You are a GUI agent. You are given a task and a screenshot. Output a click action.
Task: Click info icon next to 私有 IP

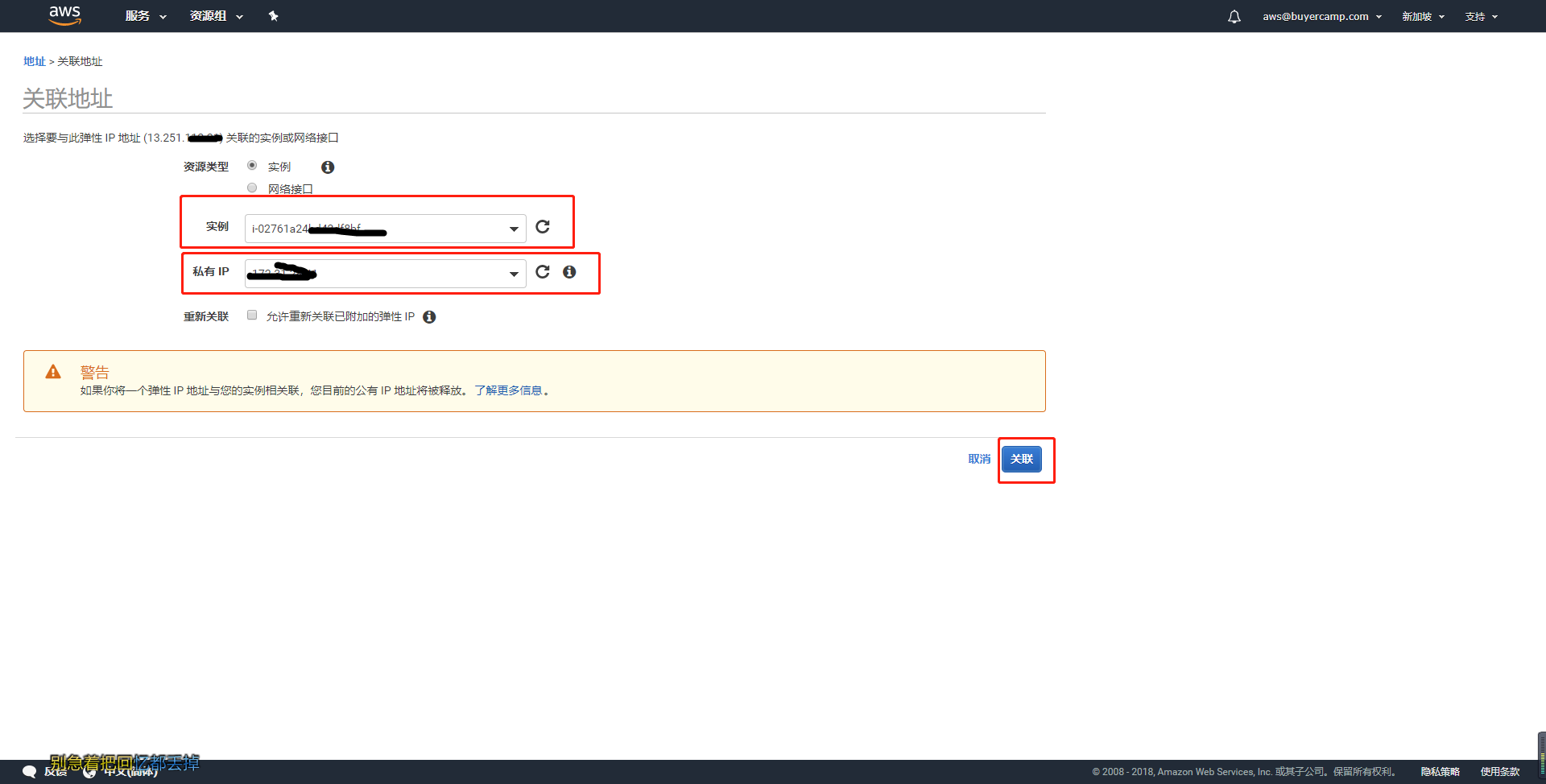[569, 272]
